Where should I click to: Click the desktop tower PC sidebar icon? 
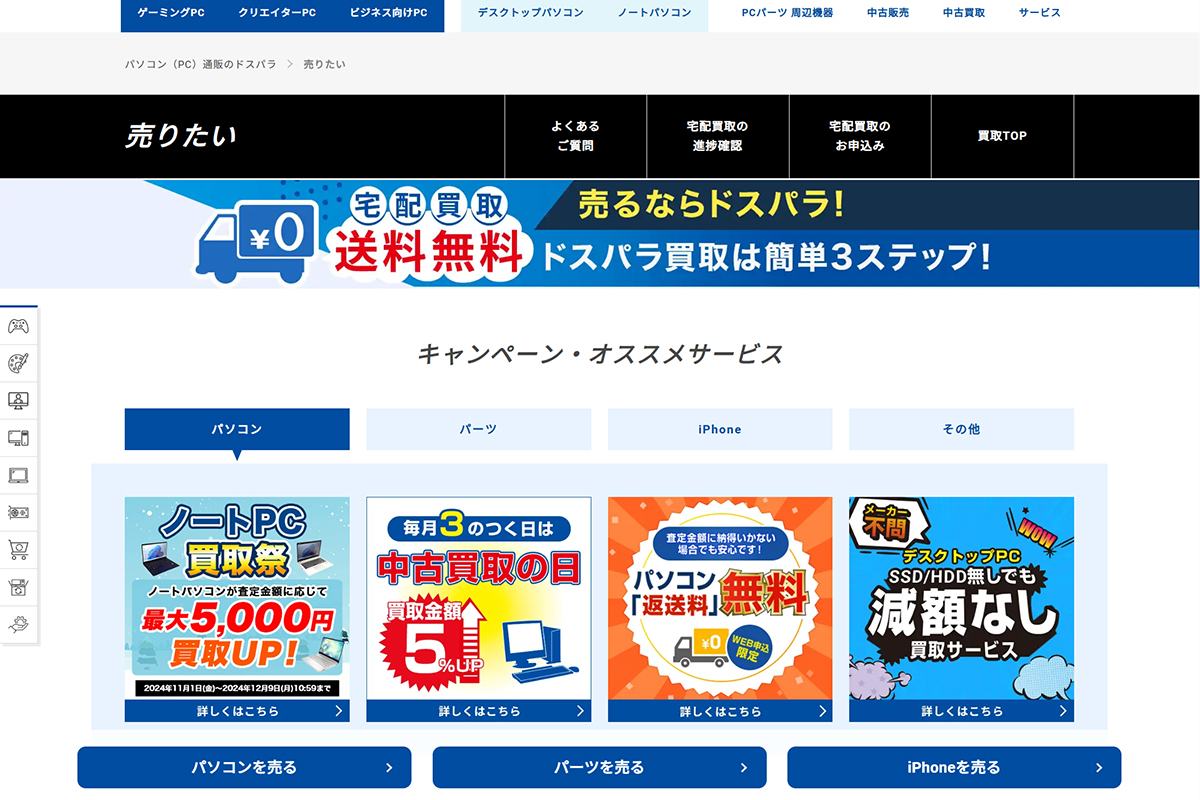click(18, 437)
